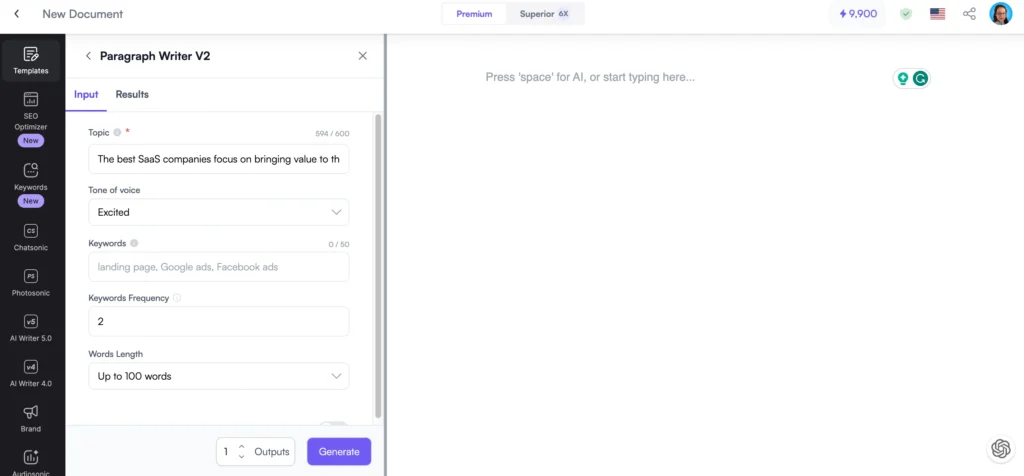Switch to the Input tab

pos(86,95)
